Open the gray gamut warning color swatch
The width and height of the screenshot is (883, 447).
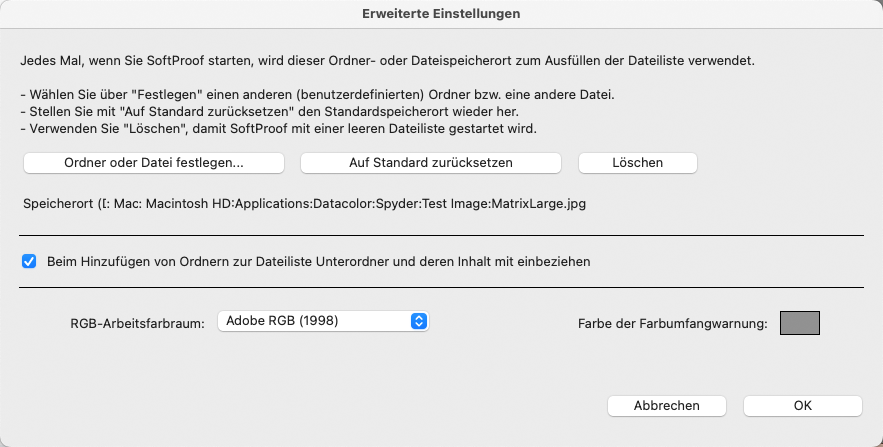(x=800, y=323)
